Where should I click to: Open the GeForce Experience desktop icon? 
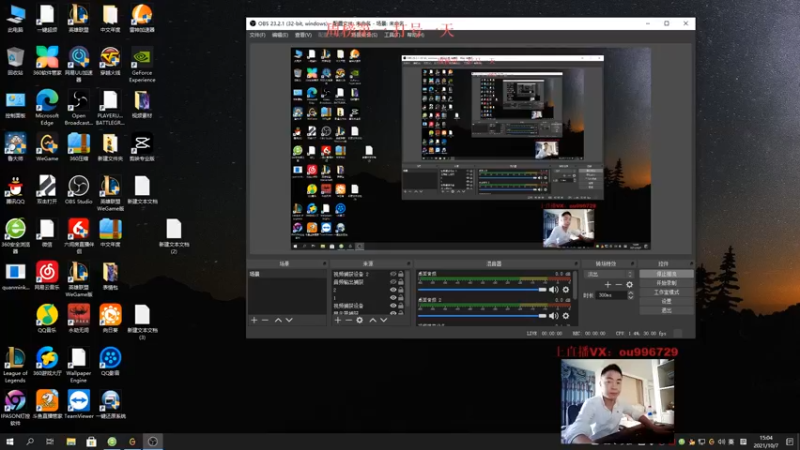pos(142,65)
